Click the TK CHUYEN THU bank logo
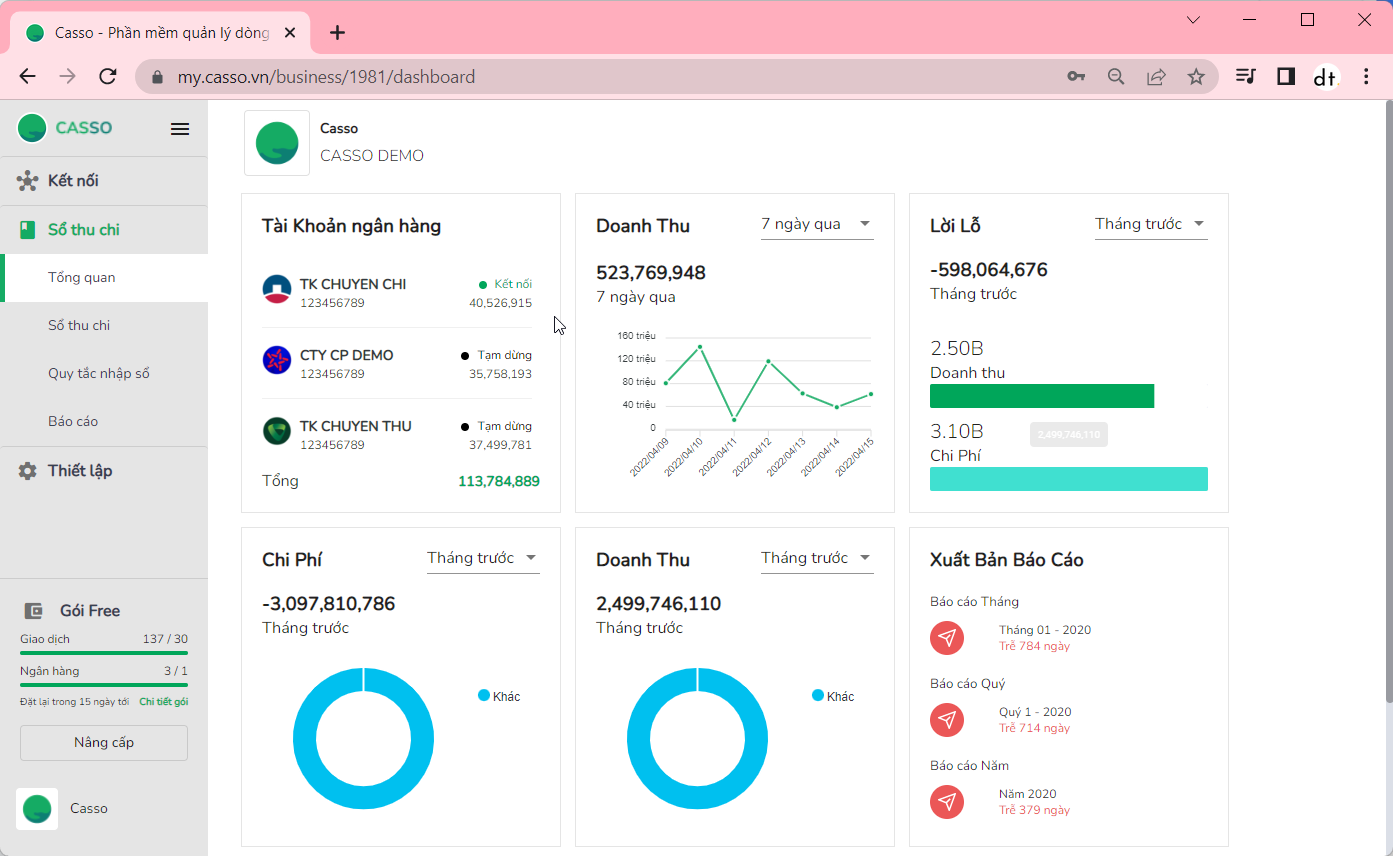Viewport: 1393px width, 856px height. pyautogui.click(x=277, y=431)
